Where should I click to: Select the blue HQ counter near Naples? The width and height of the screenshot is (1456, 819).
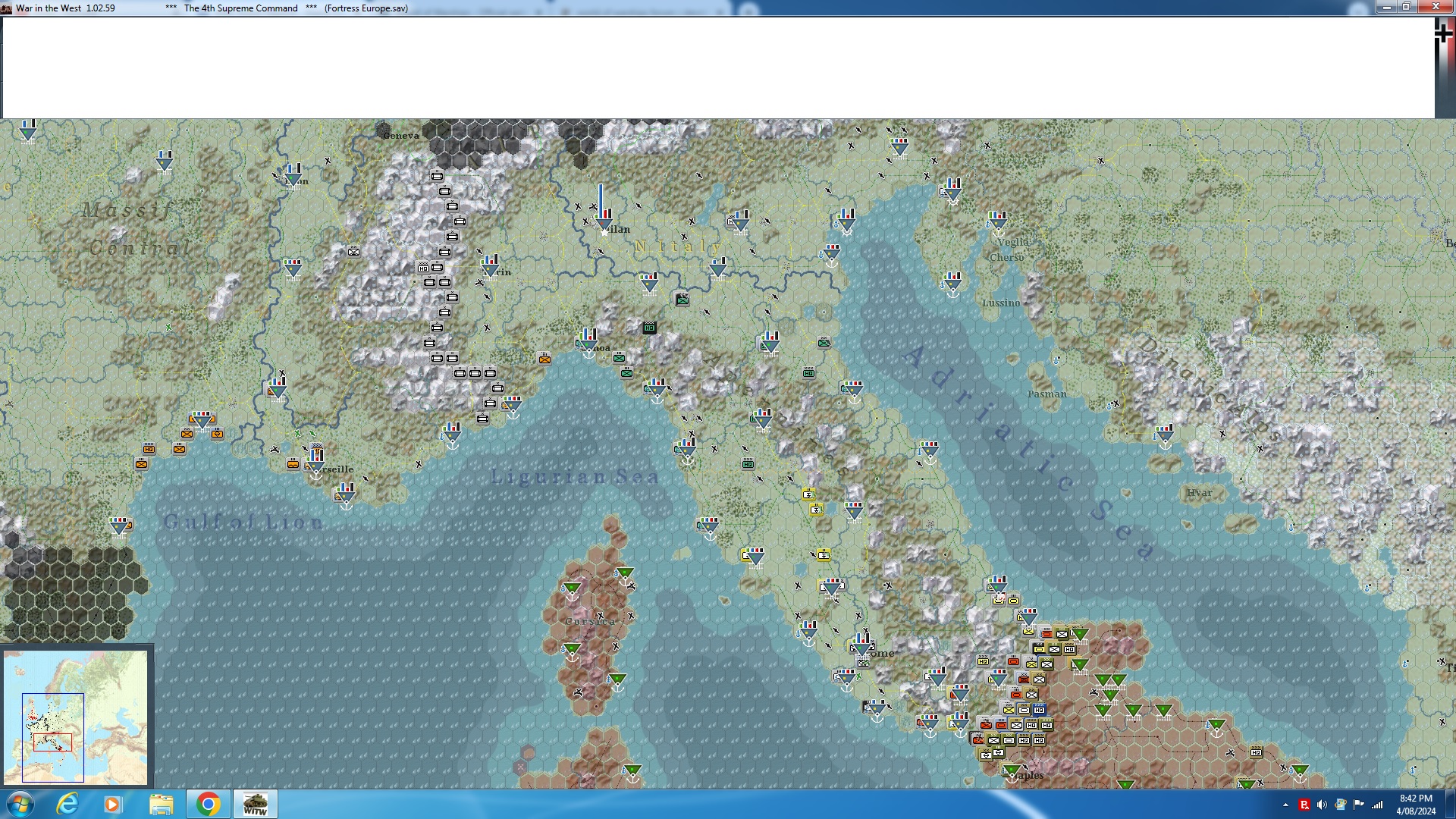[x=1039, y=710]
